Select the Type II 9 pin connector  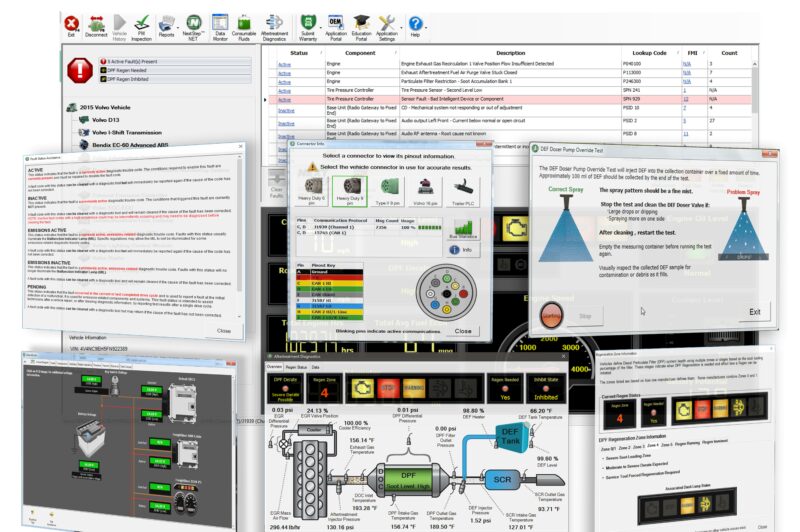pyautogui.click(x=388, y=191)
